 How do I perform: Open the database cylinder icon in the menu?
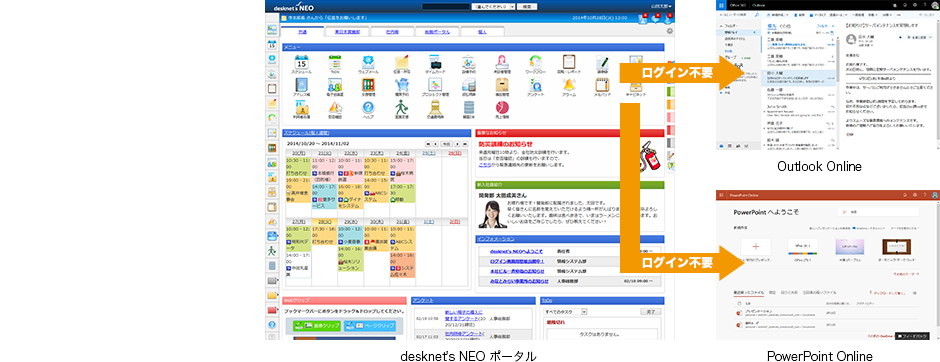pos(469,107)
